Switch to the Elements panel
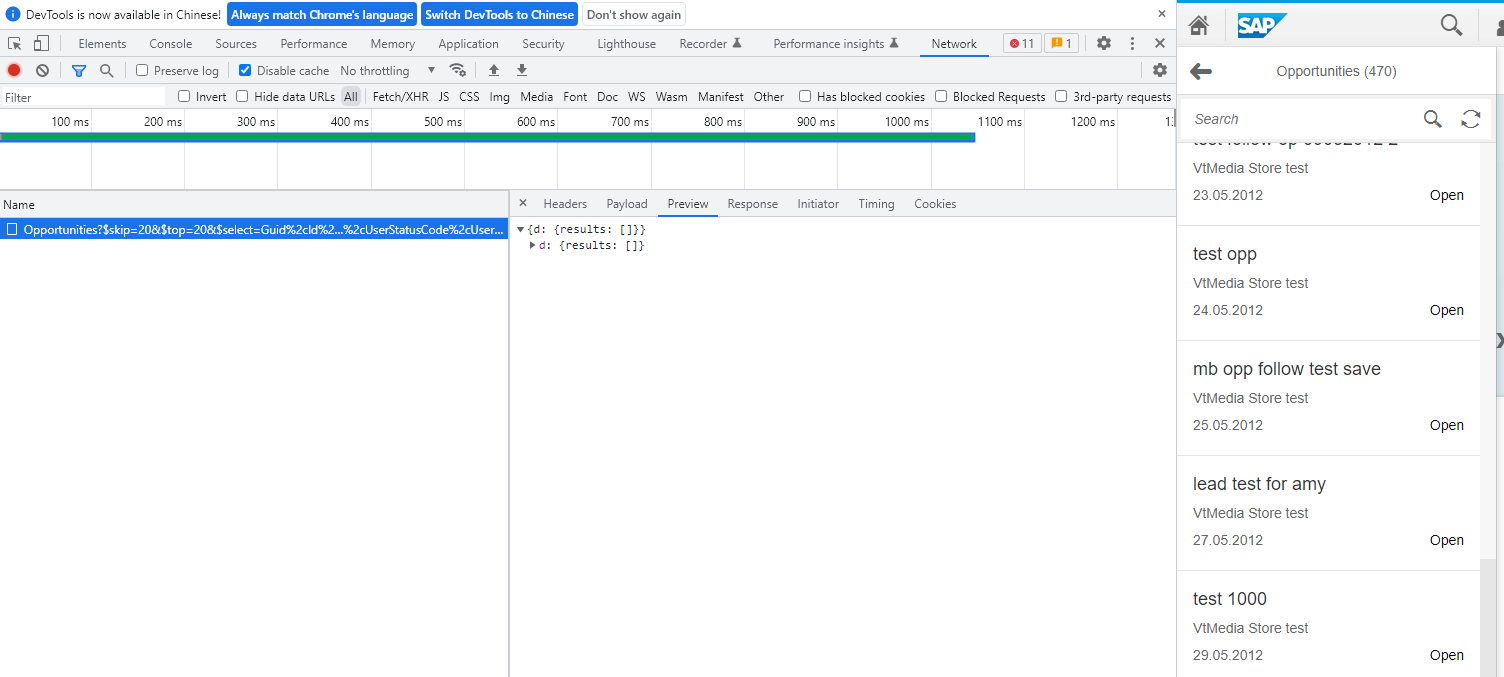1504x677 pixels. click(102, 43)
